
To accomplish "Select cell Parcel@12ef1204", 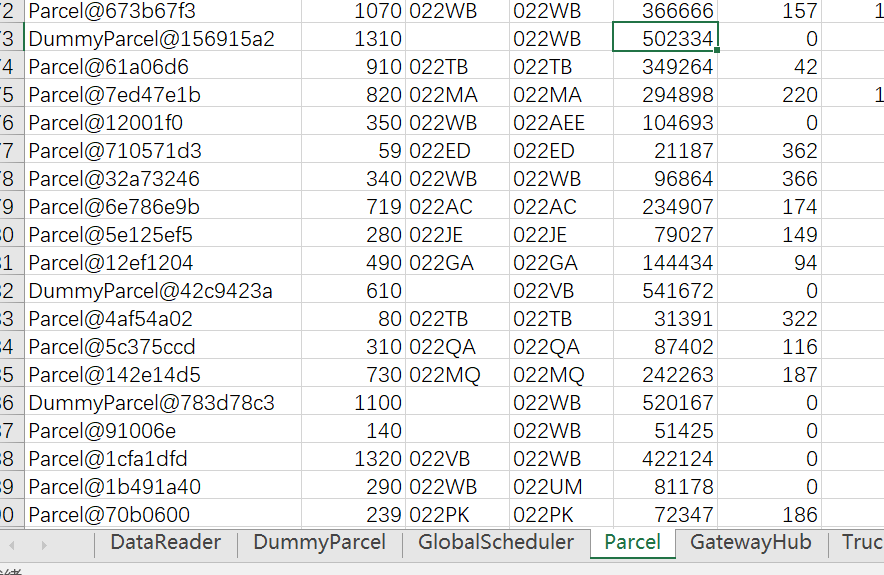I will click(x=163, y=261).
